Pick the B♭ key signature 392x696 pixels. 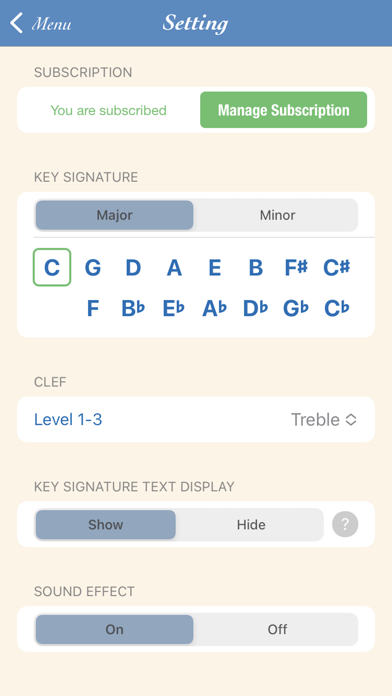133,308
